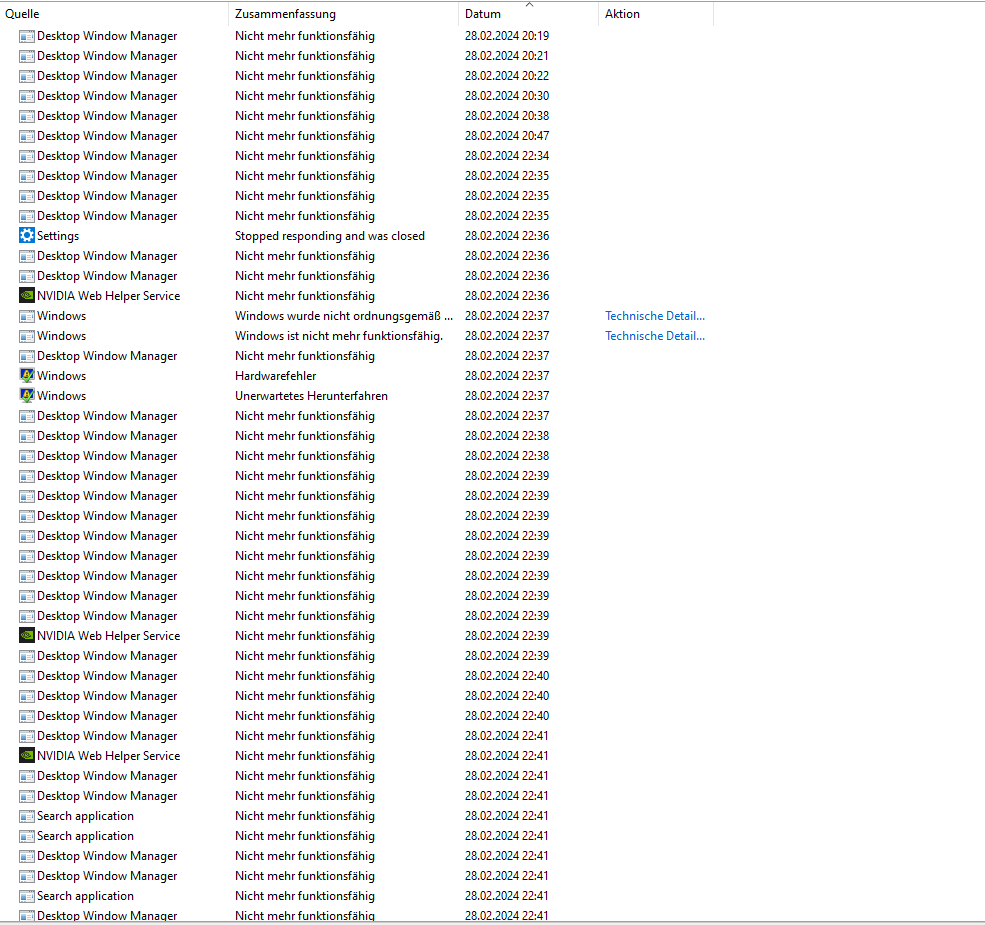Click icon of 'Windows wurde nicht ordnungsgemäß' row

(x=26, y=316)
